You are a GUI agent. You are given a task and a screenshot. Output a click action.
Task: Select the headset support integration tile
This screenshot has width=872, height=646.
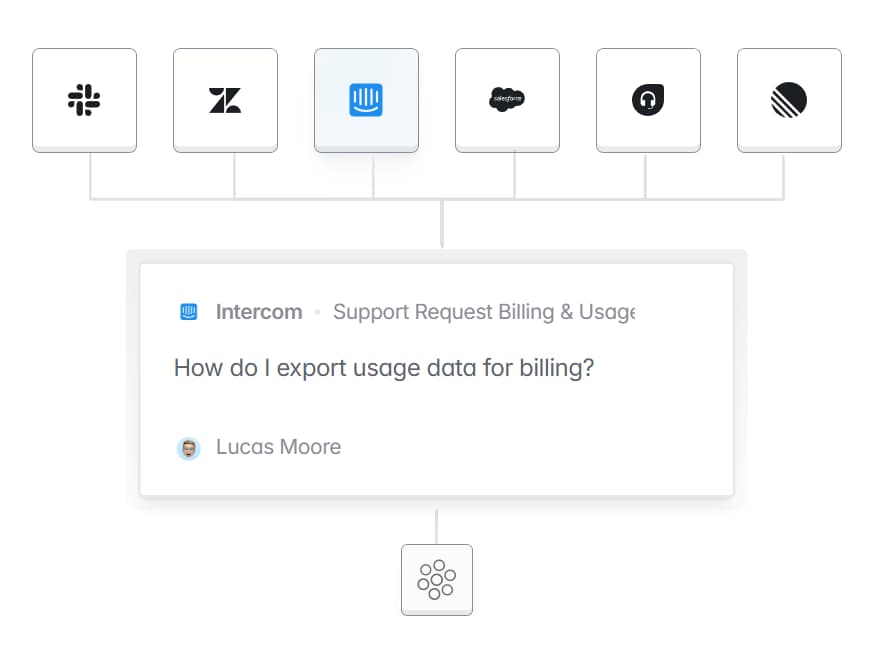pos(648,100)
